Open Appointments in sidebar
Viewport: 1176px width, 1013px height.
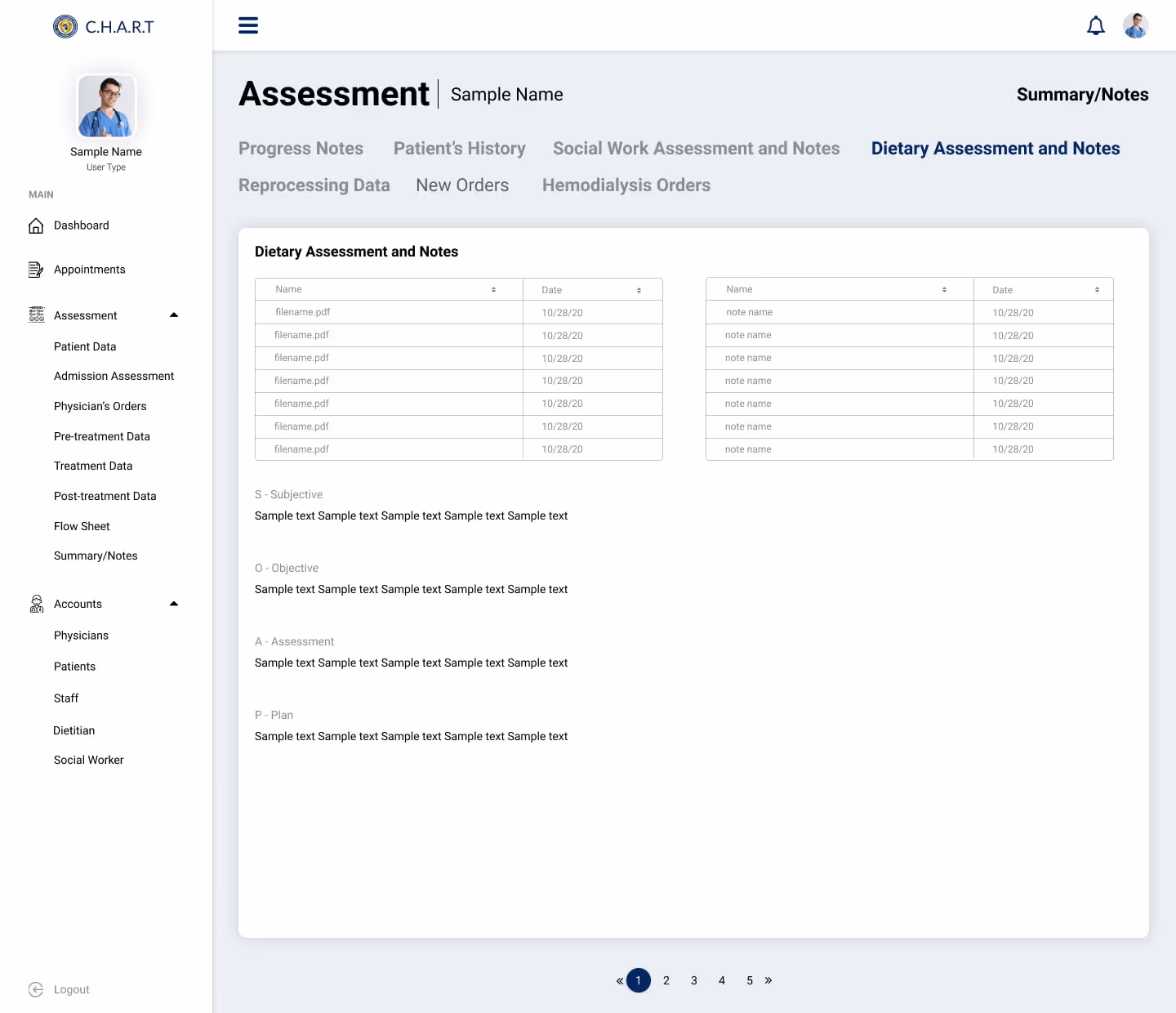[x=90, y=270]
